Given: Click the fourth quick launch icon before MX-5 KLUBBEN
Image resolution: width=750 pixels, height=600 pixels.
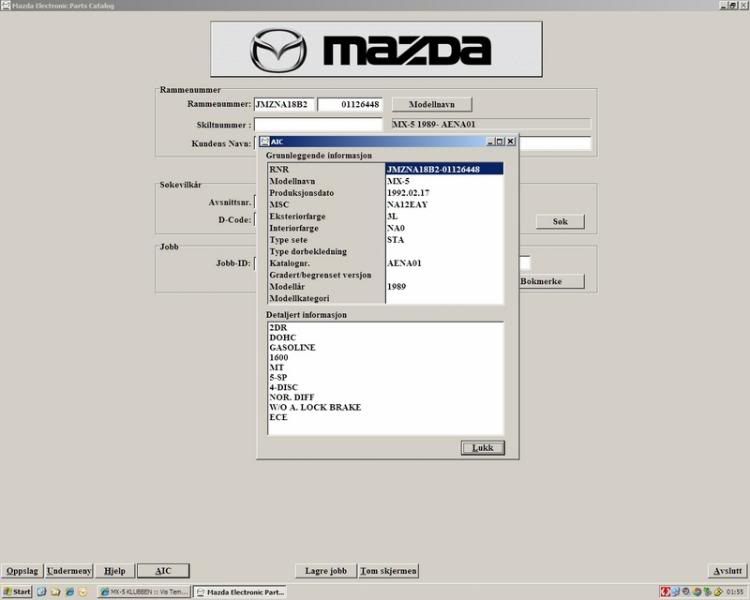Looking at the screenshot, I should [83, 592].
